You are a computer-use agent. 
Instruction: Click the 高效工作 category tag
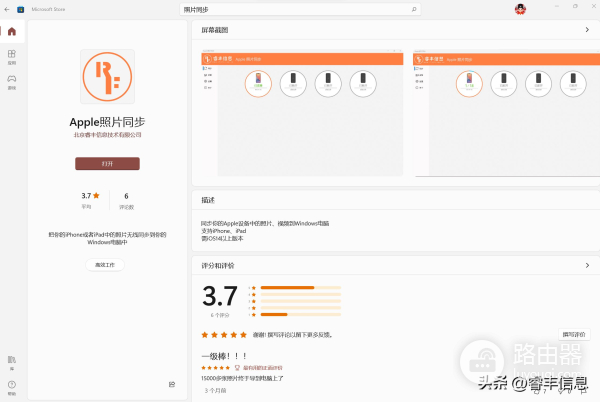(105, 265)
